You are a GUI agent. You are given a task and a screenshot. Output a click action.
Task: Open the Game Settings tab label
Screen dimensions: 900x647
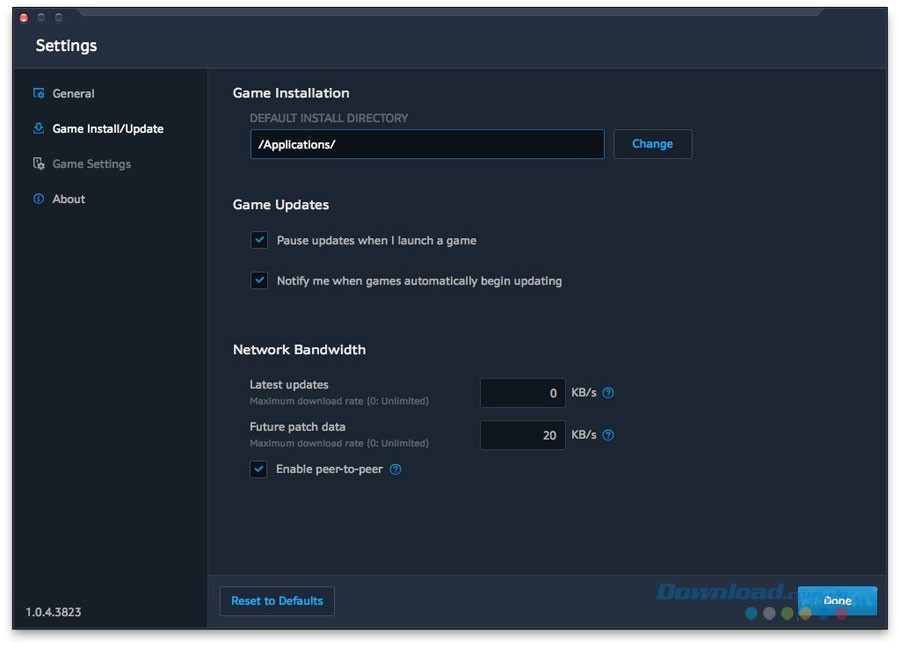91,163
